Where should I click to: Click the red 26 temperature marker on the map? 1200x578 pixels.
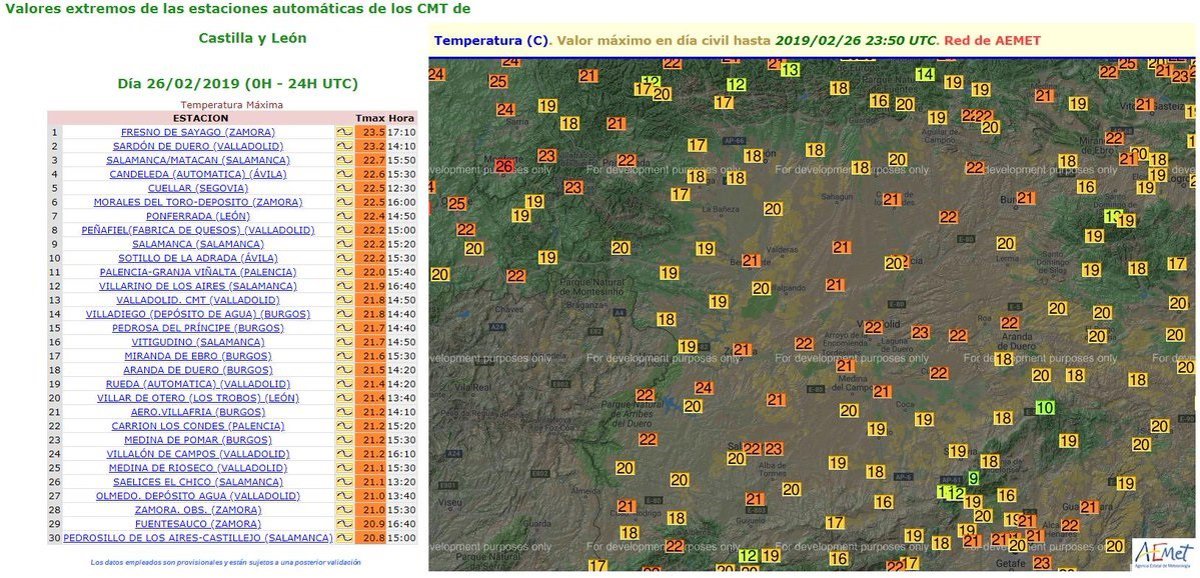[505, 166]
